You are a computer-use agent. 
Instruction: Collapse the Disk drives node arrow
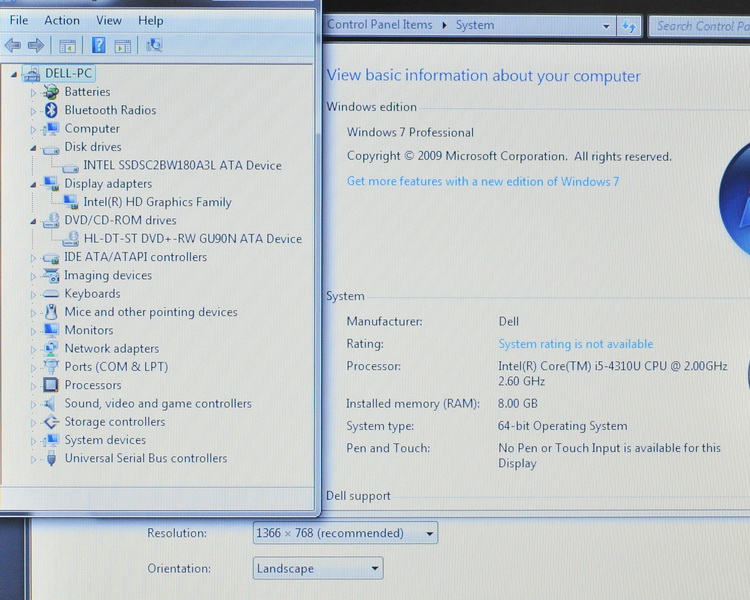(x=33, y=148)
